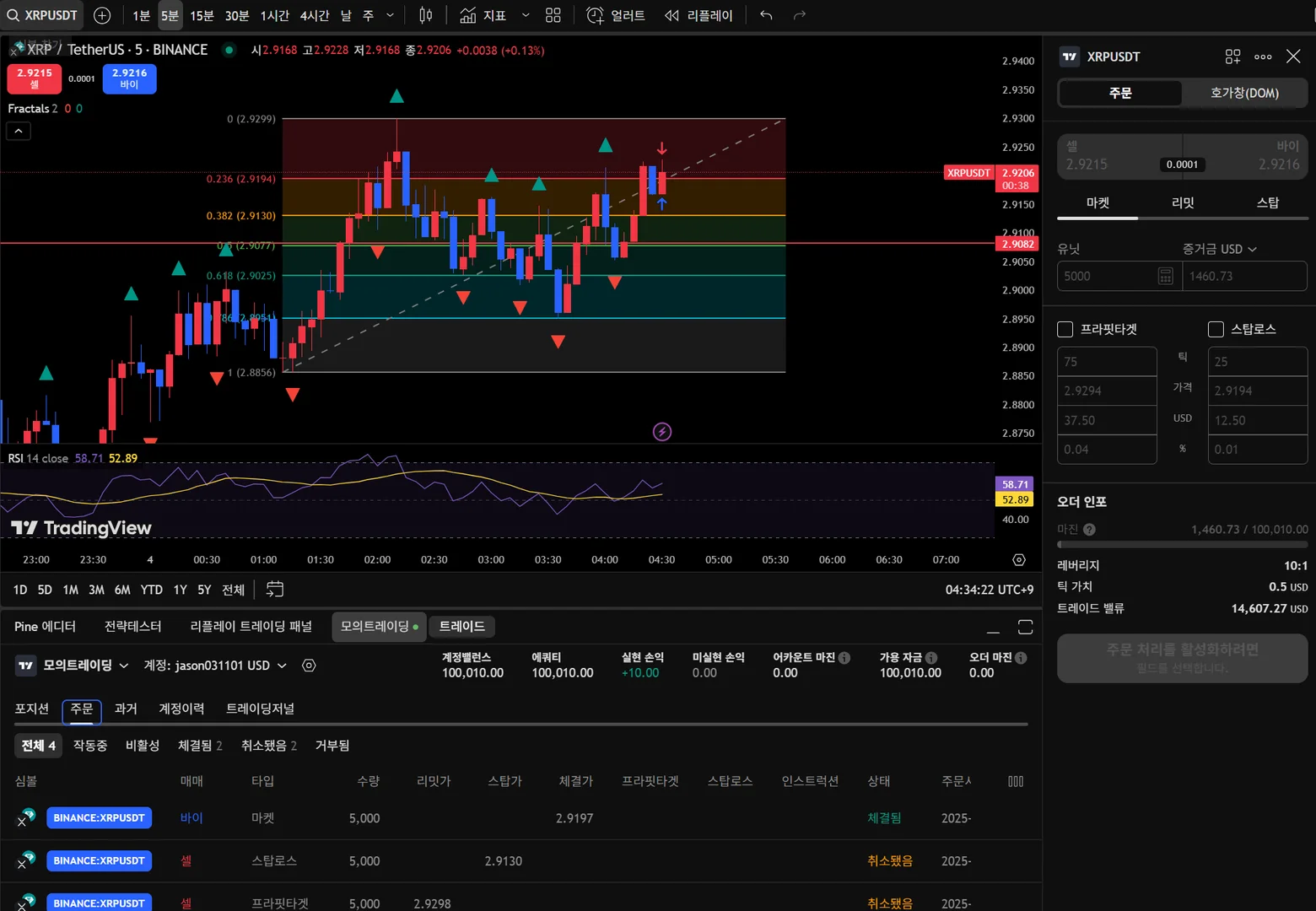Open order table column settings icon

click(1016, 781)
